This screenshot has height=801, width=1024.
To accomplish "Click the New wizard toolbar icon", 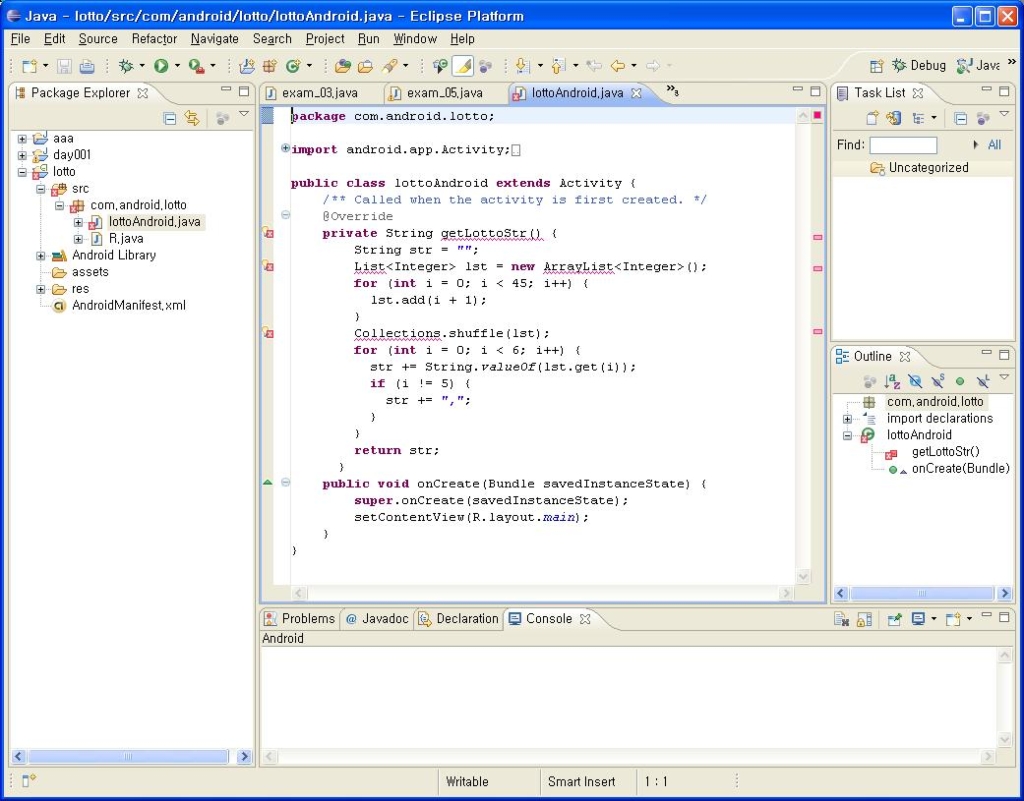I will click(29, 65).
